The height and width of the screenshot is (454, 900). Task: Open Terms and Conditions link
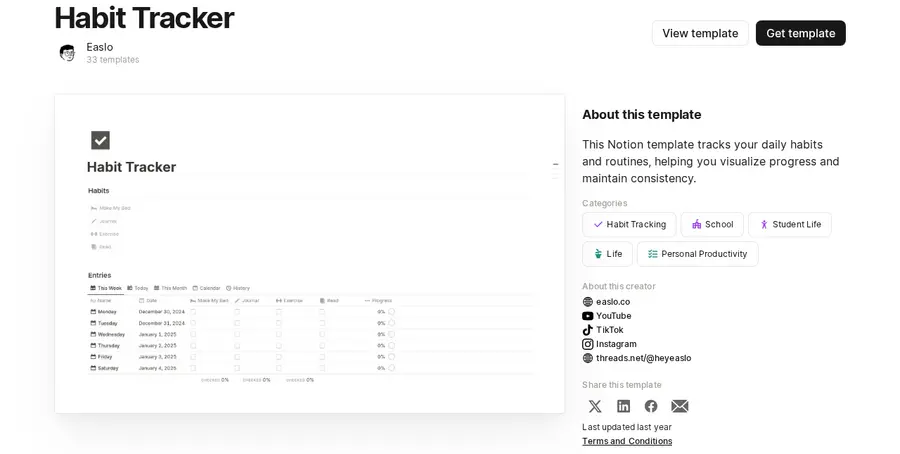627,441
